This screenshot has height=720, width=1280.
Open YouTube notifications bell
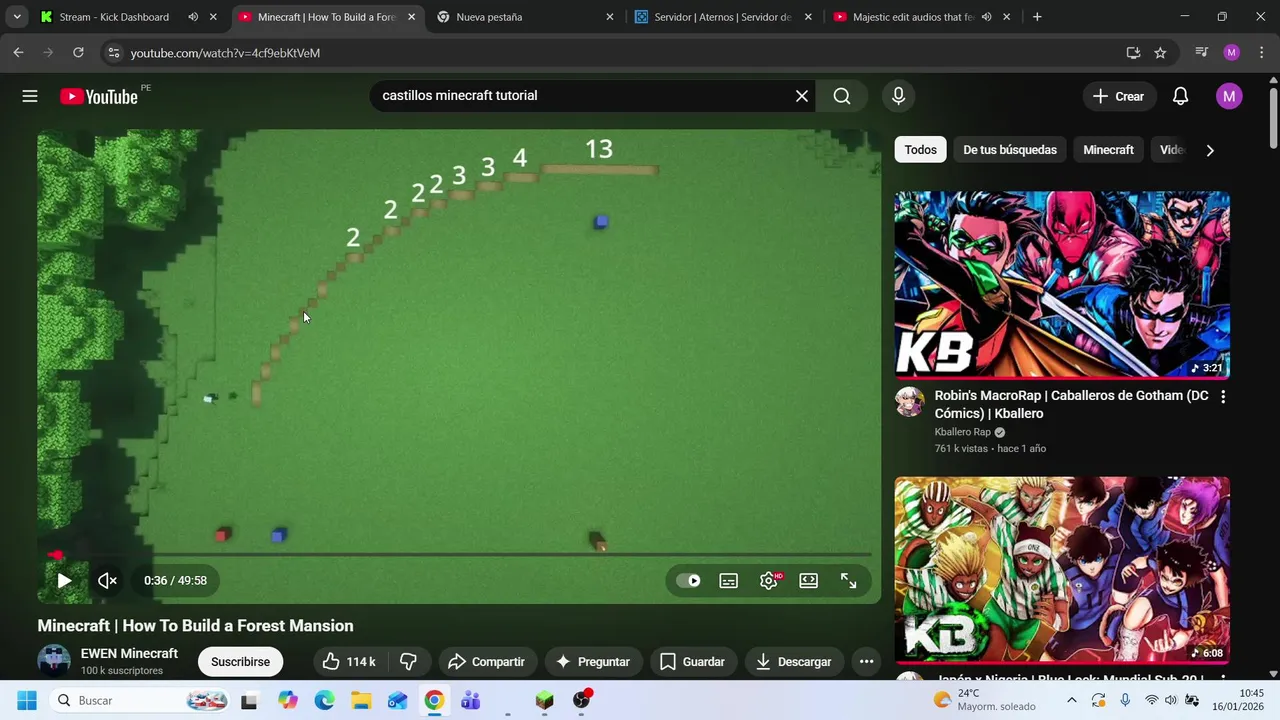pyautogui.click(x=1181, y=96)
